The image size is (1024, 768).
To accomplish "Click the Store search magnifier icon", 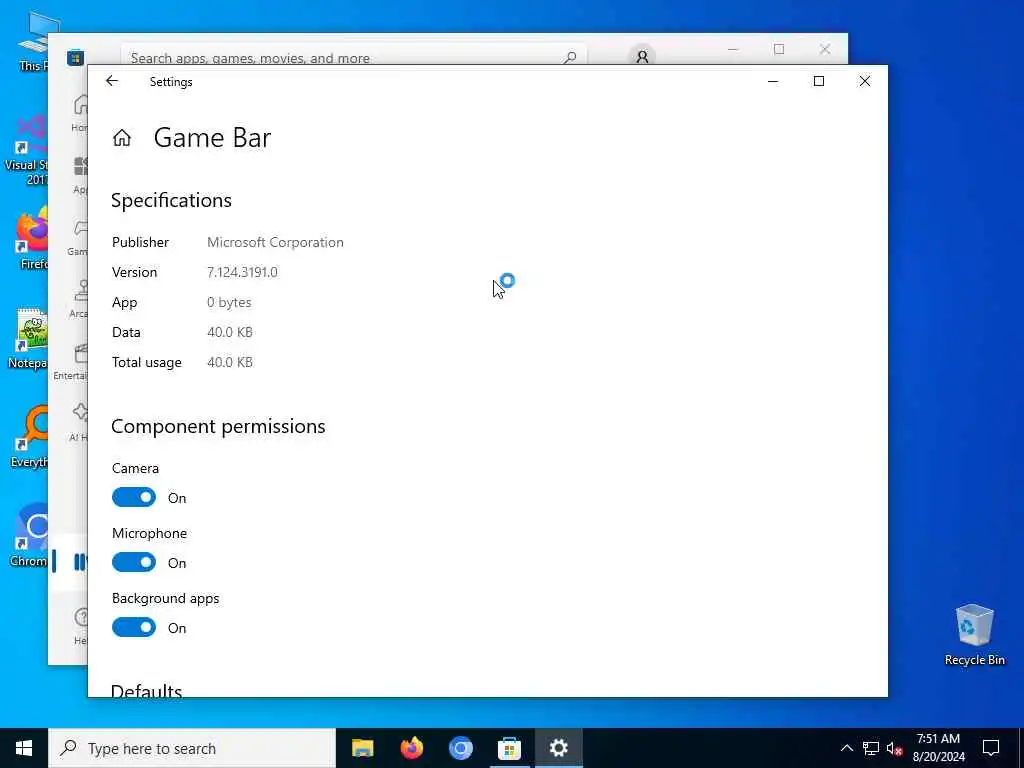I will [x=571, y=57].
